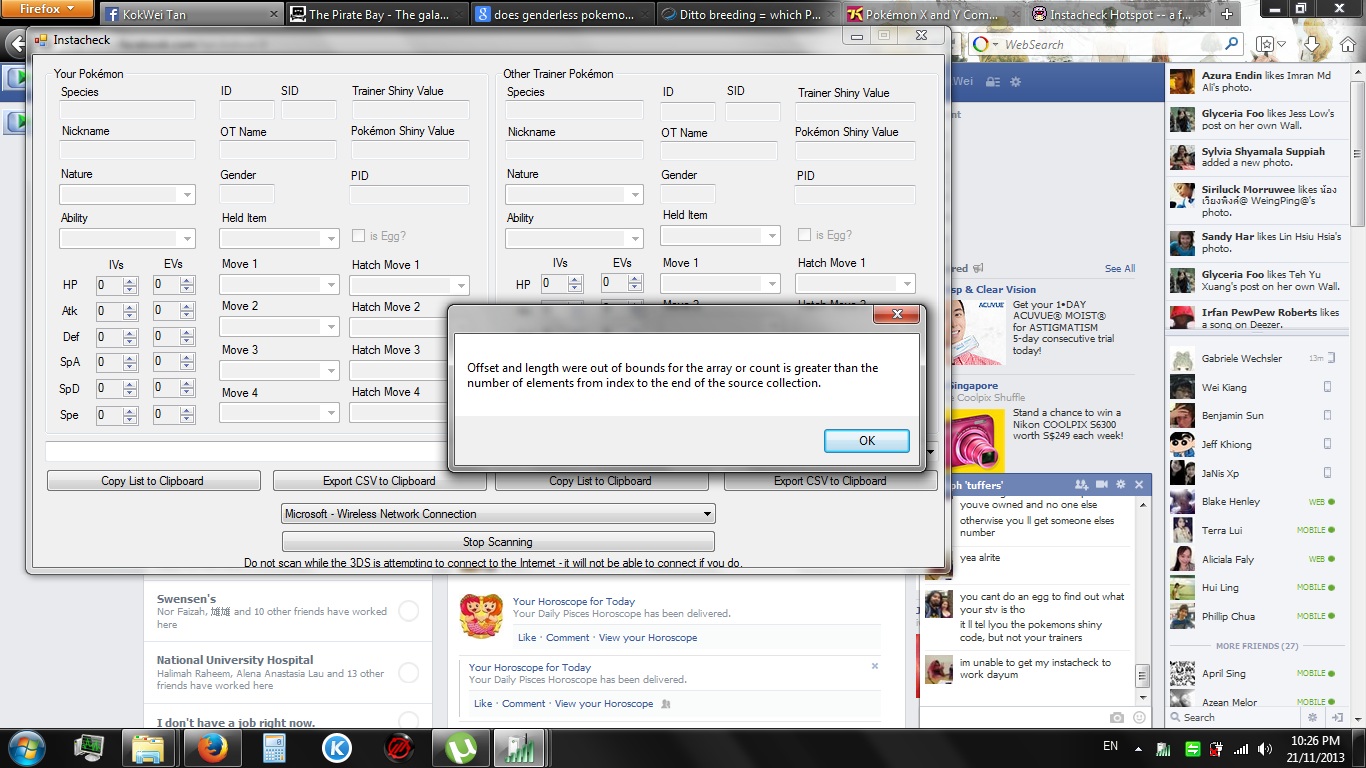Image resolution: width=1366 pixels, height=768 pixels.
Task: Open Held Item dropdown under Other Trainer Pokémon
Action: [x=771, y=236]
